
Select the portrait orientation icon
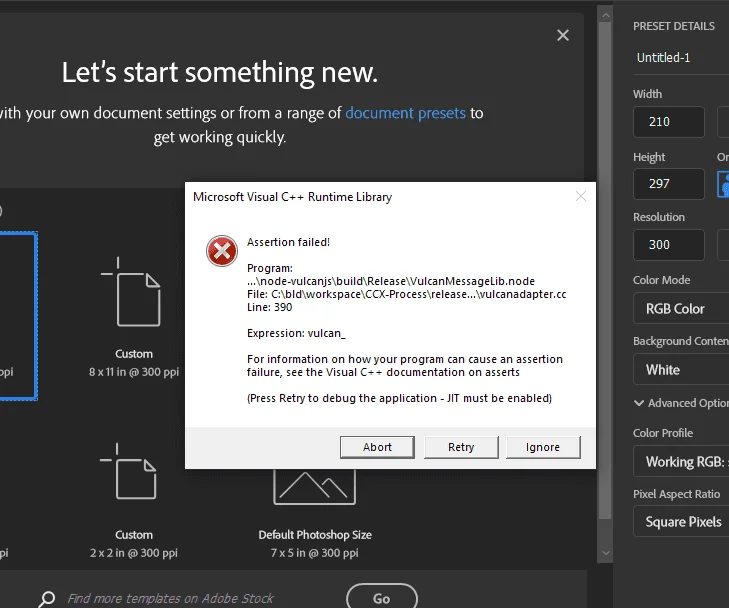pos(723,184)
